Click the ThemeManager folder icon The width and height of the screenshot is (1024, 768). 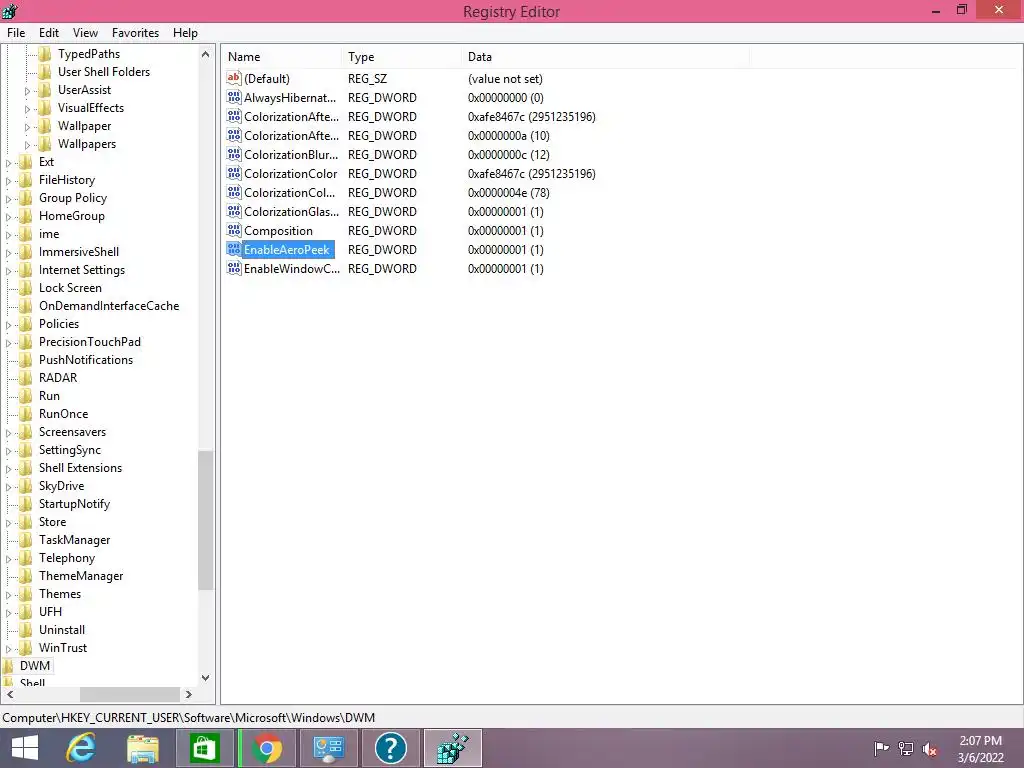tap(25, 576)
